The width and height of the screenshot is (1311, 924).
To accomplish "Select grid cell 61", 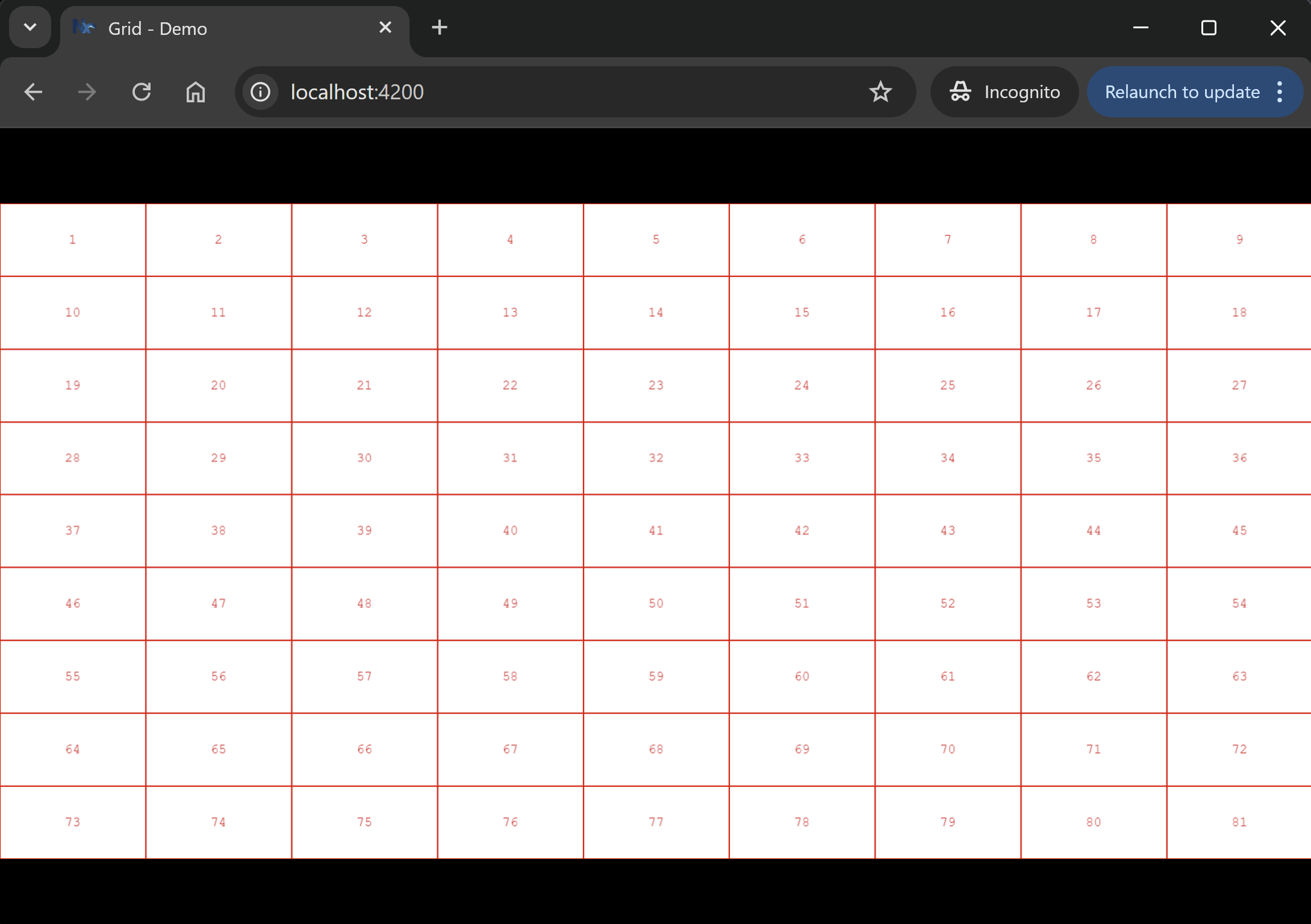I will (948, 677).
